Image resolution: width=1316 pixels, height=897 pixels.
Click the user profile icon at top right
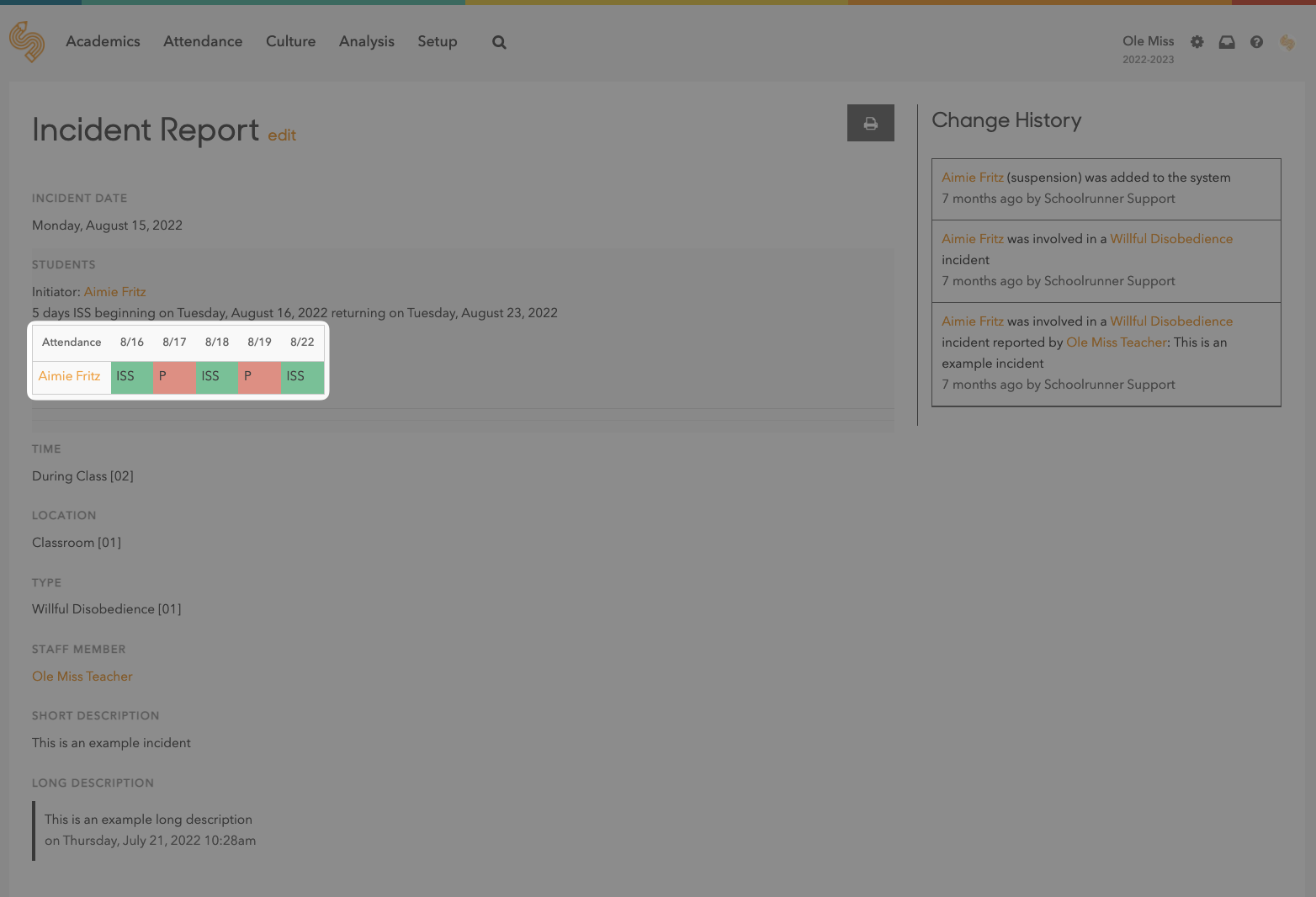1287,42
